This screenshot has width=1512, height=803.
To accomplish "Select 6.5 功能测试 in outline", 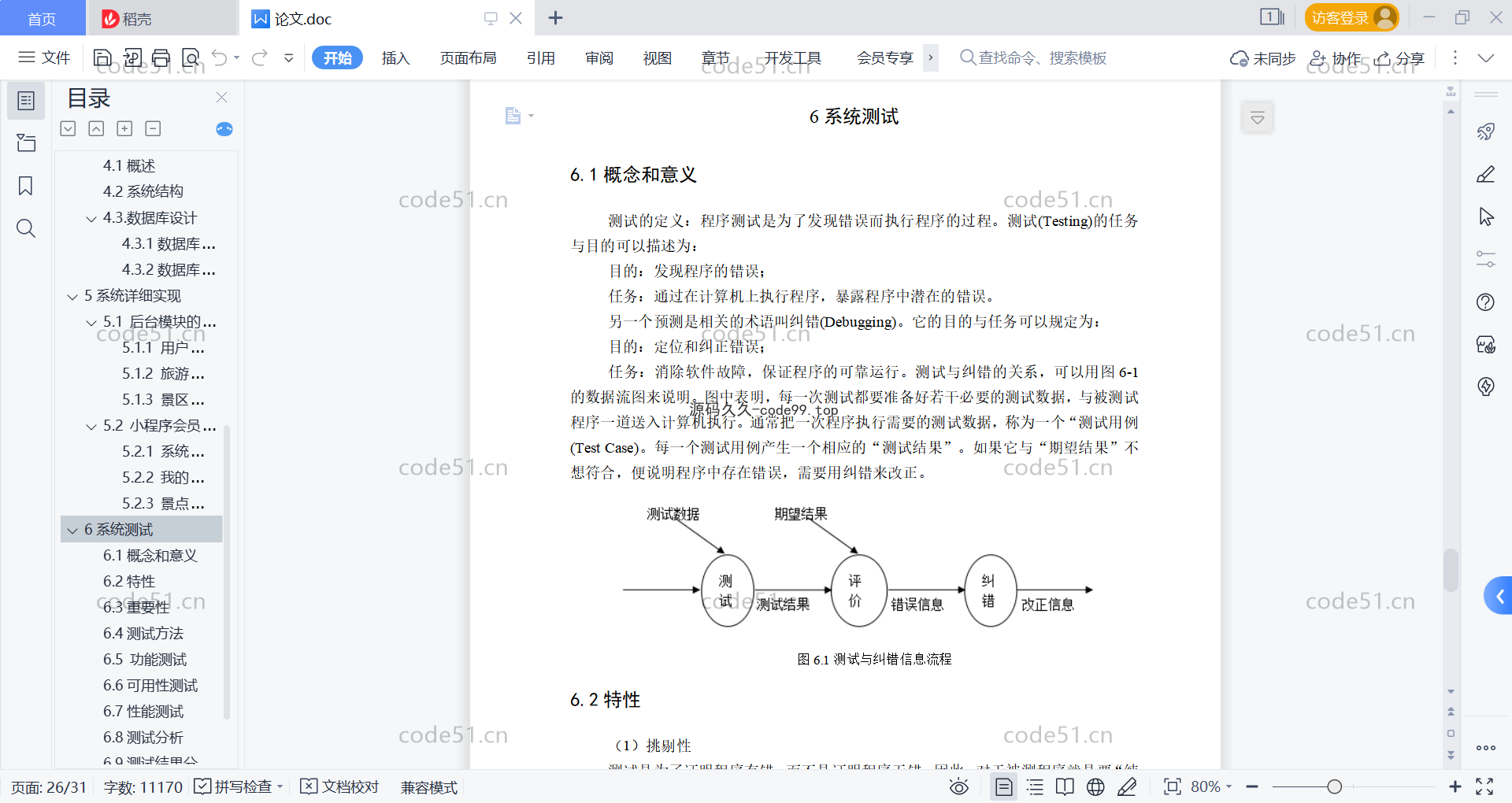I will (x=145, y=660).
